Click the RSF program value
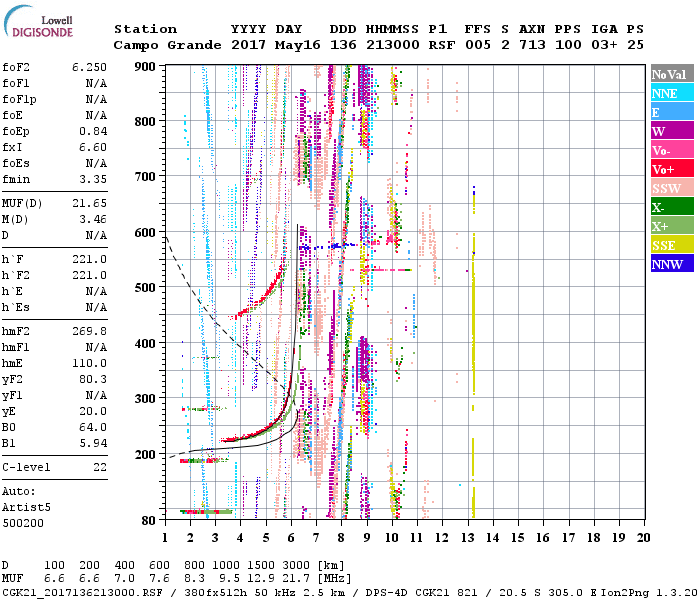Screen dimensions: 700x600 (442, 45)
